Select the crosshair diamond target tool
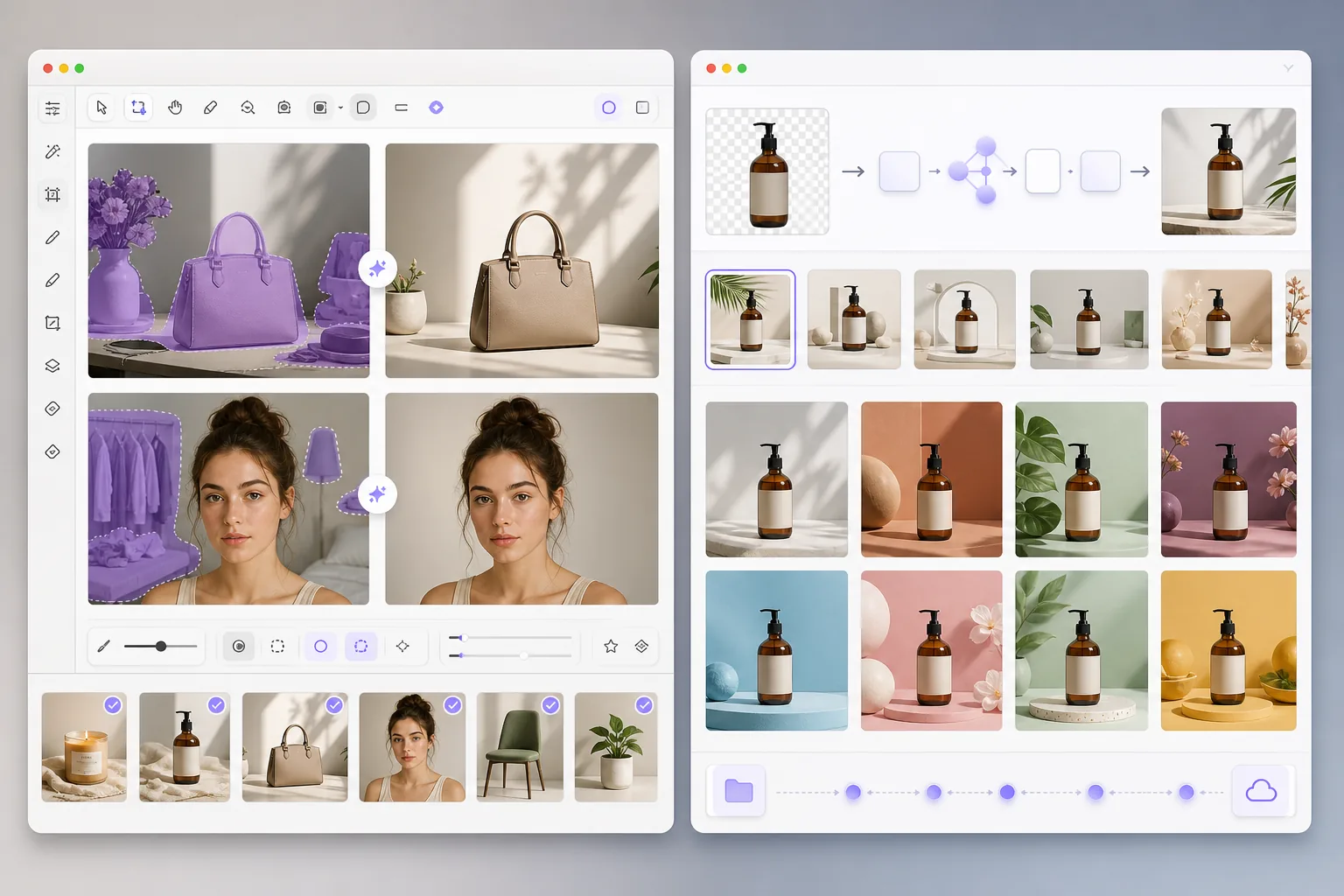 (402, 647)
